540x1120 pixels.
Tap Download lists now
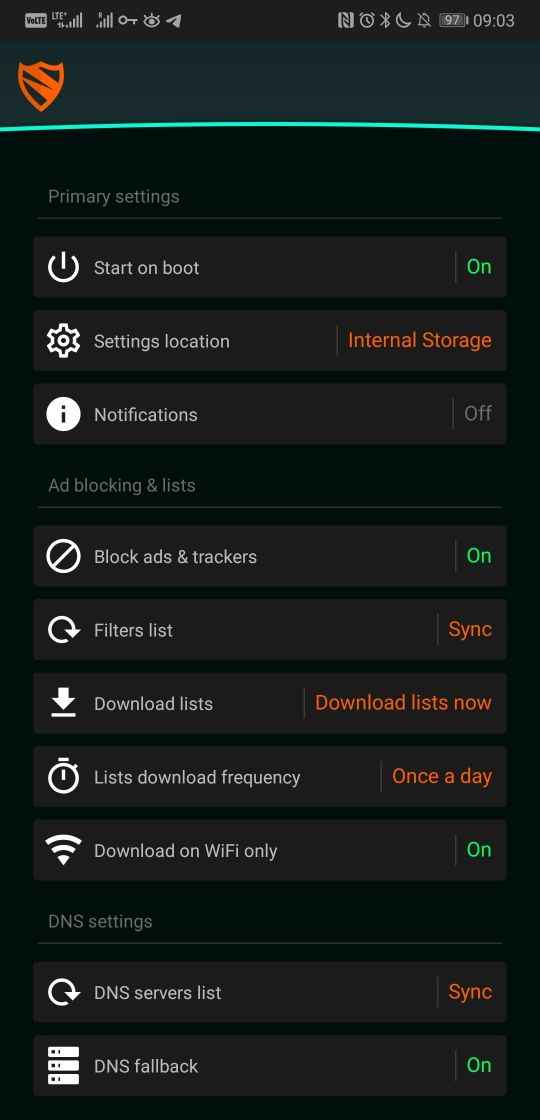point(404,703)
